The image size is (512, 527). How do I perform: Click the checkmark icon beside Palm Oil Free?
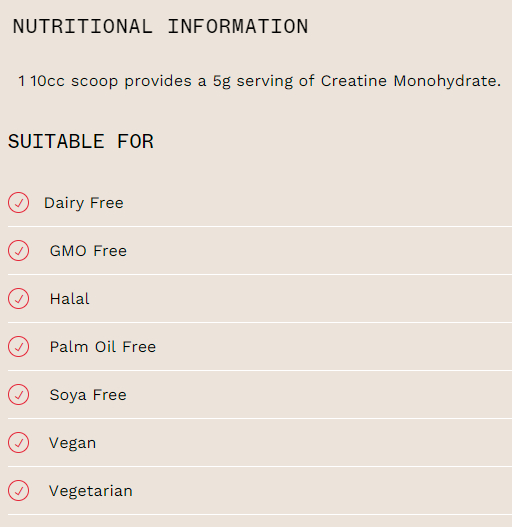18,347
